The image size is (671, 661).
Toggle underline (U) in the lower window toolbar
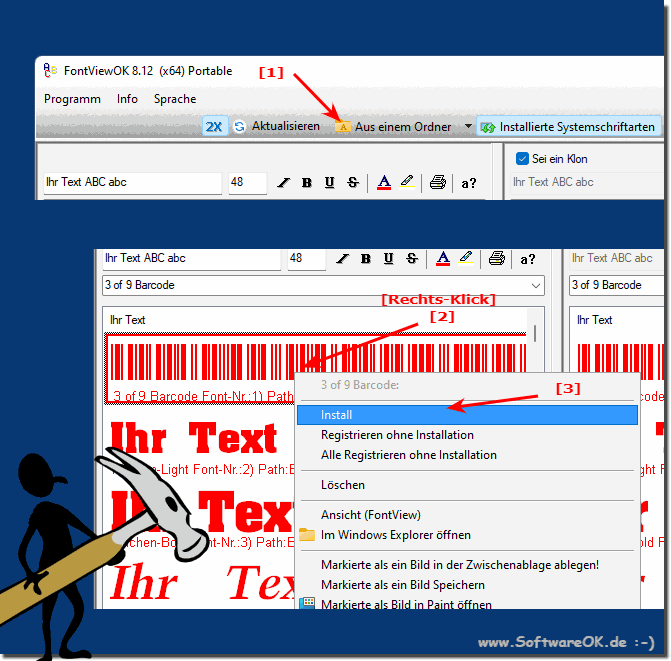[388, 258]
